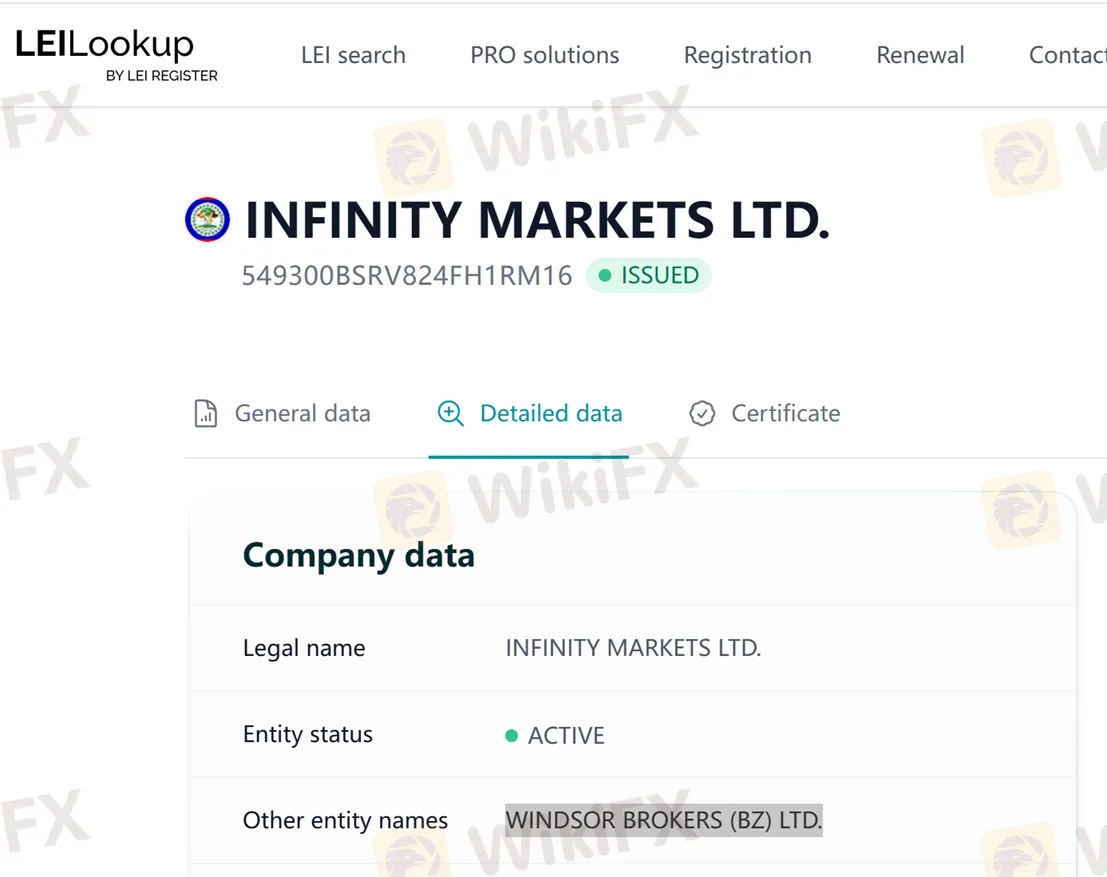
Task: Click the green dot inside ISSUED badge
Action: [x=604, y=276]
